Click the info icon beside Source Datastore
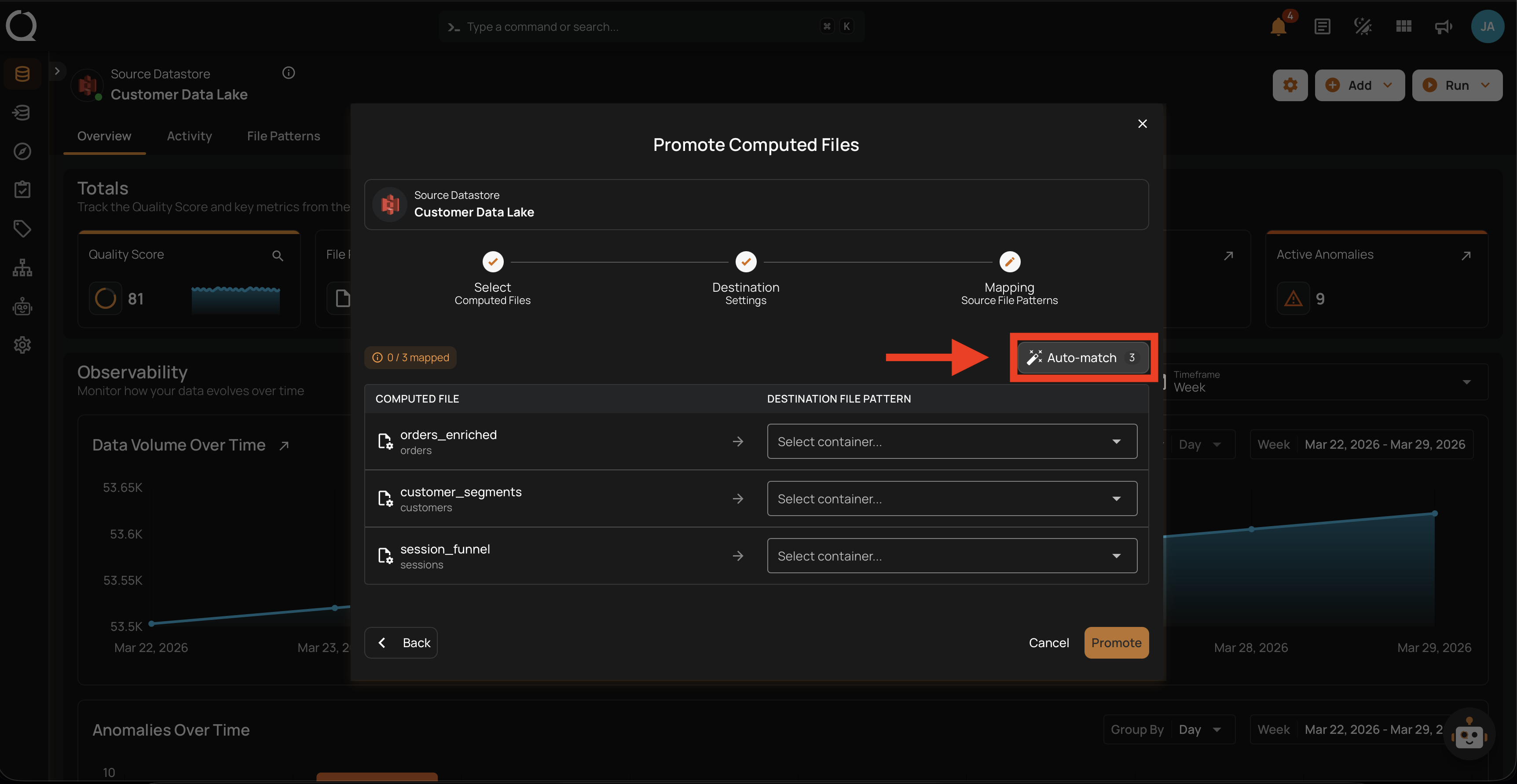This screenshot has height=784, width=1517. point(288,73)
